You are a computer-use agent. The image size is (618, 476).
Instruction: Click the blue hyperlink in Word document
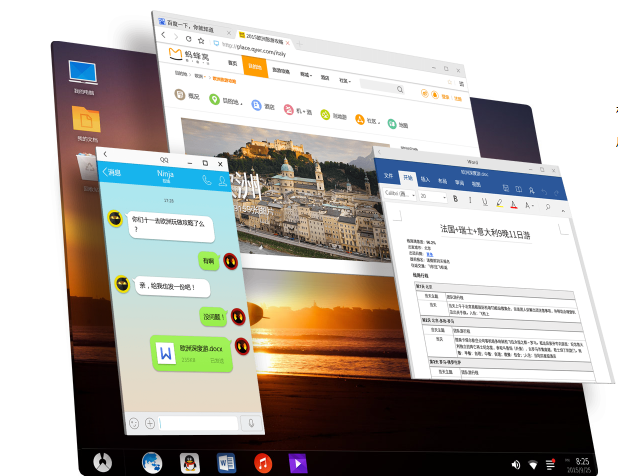pyautogui.click(x=430, y=254)
